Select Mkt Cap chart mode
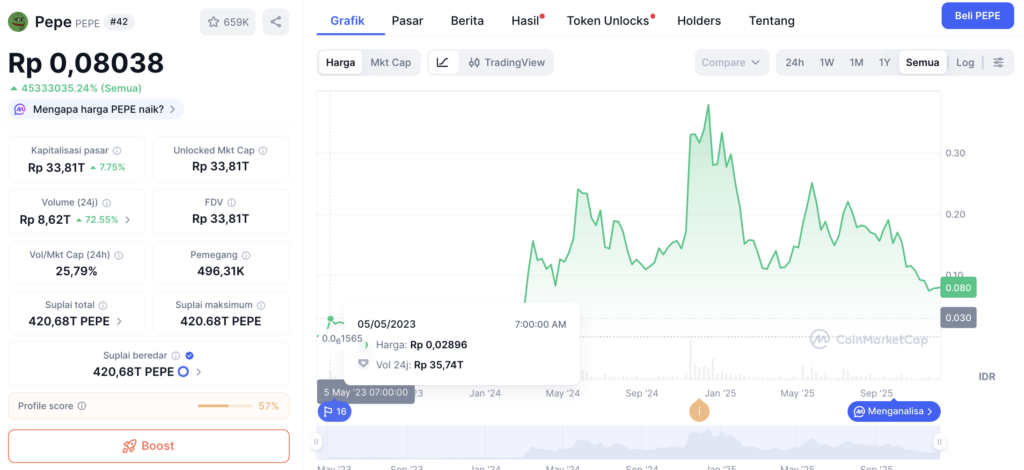The height and width of the screenshot is (470, 1024). coord(391,63)
